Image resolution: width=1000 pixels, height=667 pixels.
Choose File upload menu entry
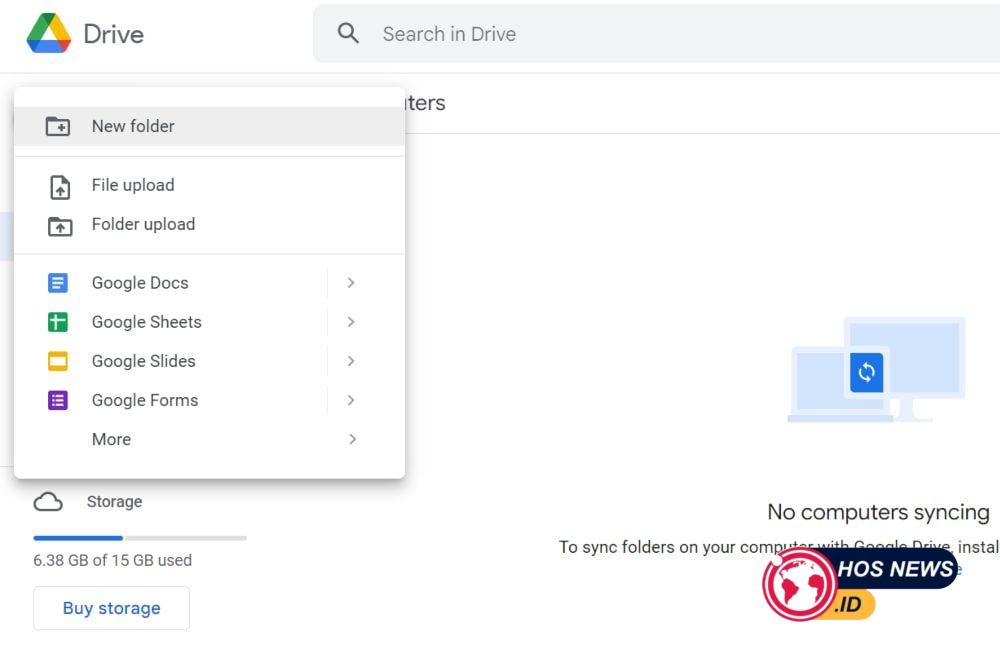coord(133,185)
